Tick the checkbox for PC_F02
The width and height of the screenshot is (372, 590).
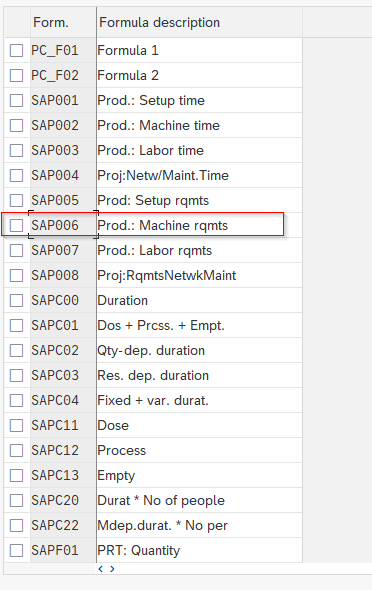(16, 75)
